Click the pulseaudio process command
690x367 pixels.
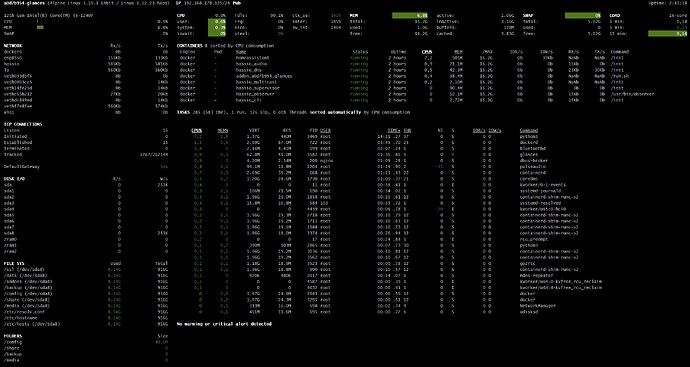(532, 167)
